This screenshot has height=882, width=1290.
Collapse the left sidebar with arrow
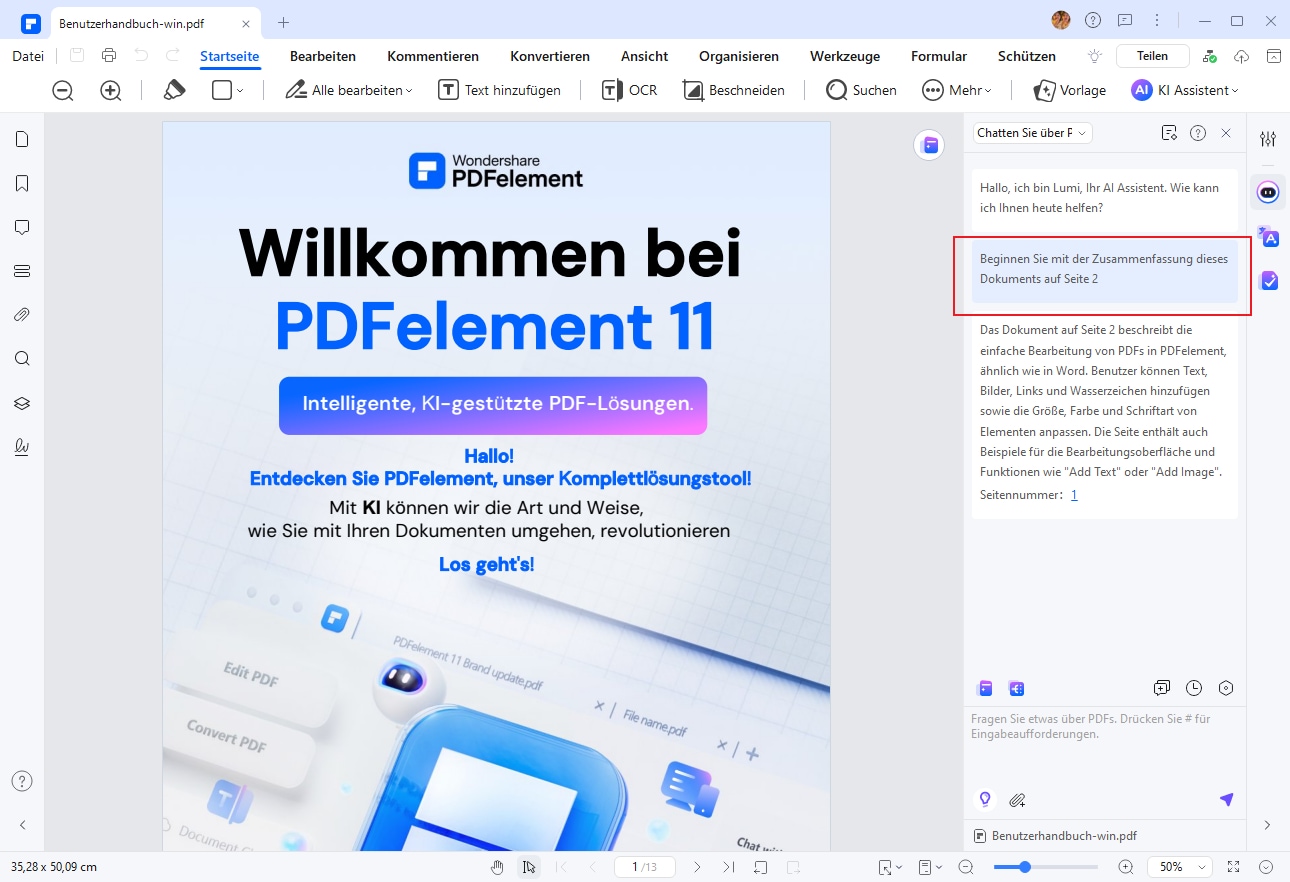pyautogui.click(x=22, y=825)
